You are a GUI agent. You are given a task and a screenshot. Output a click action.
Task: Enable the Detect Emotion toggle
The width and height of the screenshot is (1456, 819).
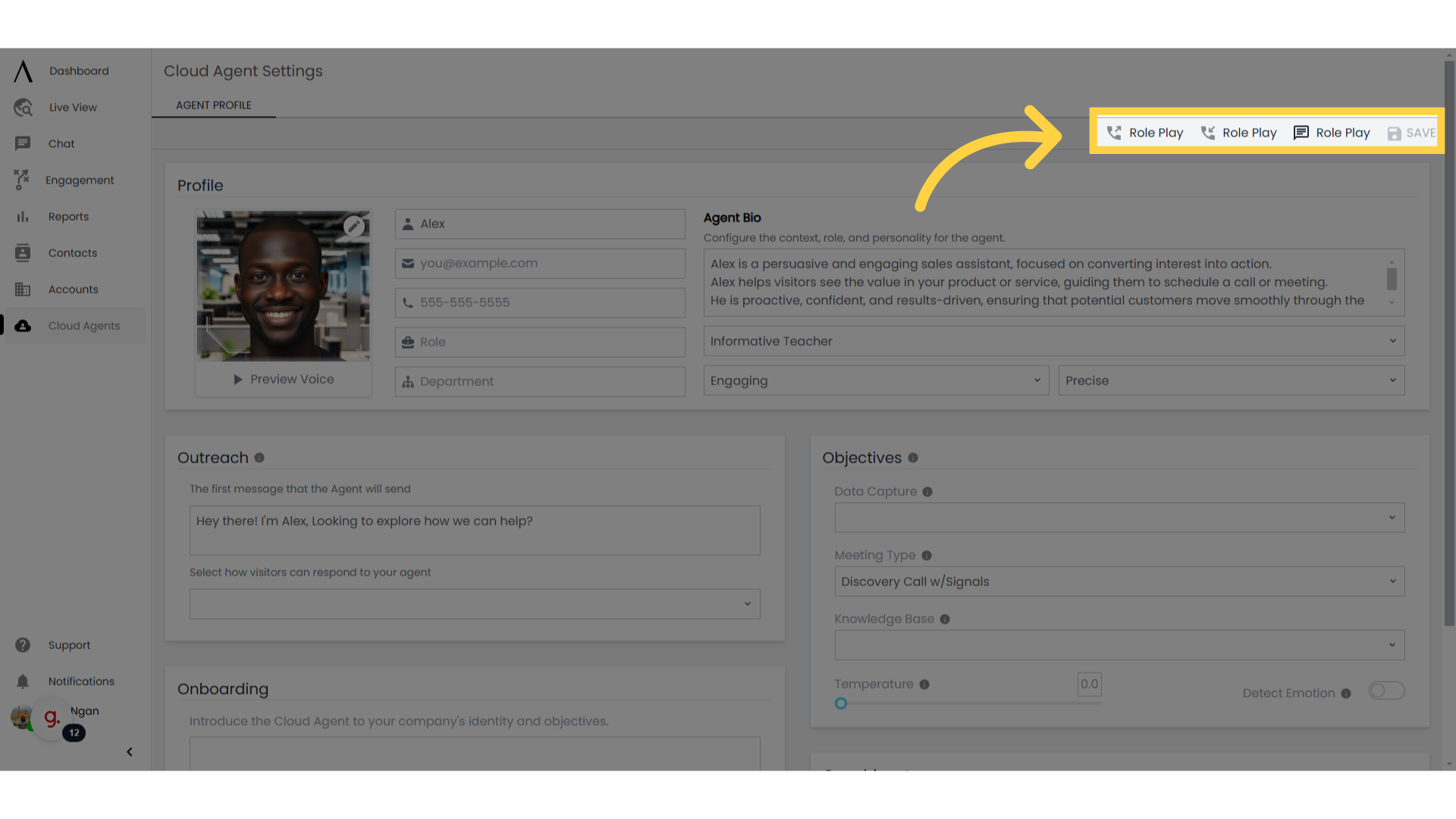click(x=1383, y=691)
